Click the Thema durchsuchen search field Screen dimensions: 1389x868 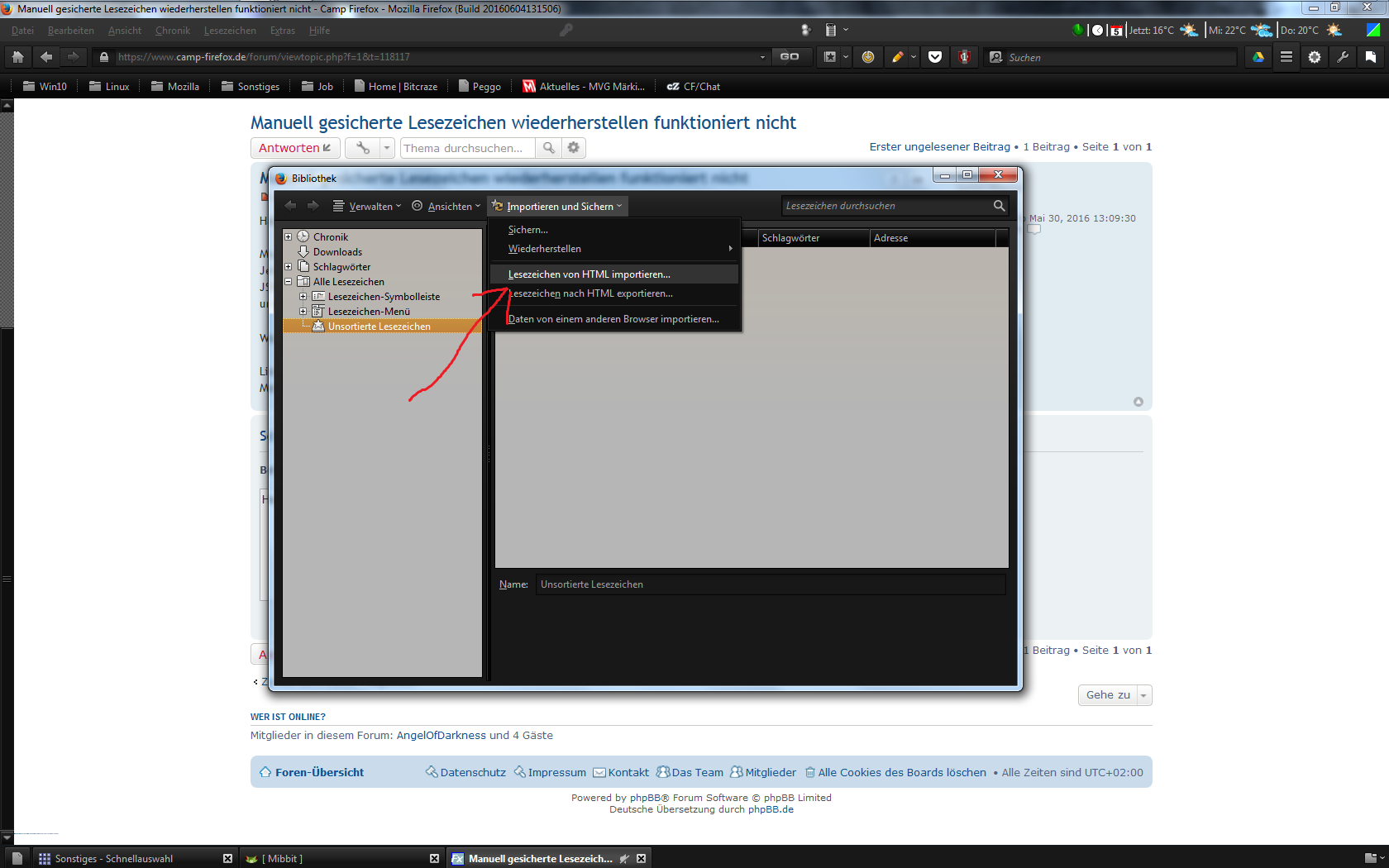(x=467, y=148)
